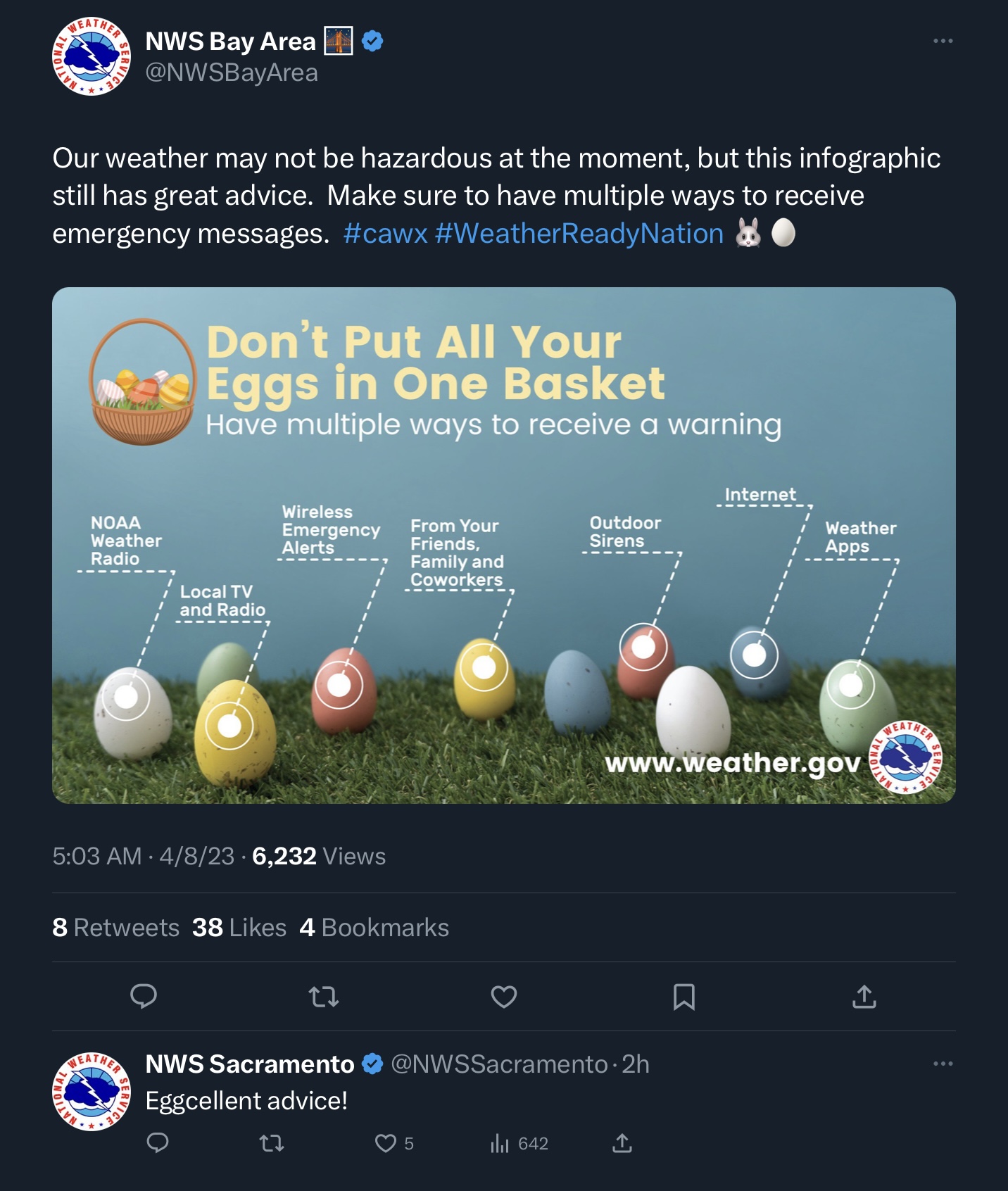Open NWS Bay Area profile picture
This screenshot has width=1008, height=1191.
tap(92, 56)
